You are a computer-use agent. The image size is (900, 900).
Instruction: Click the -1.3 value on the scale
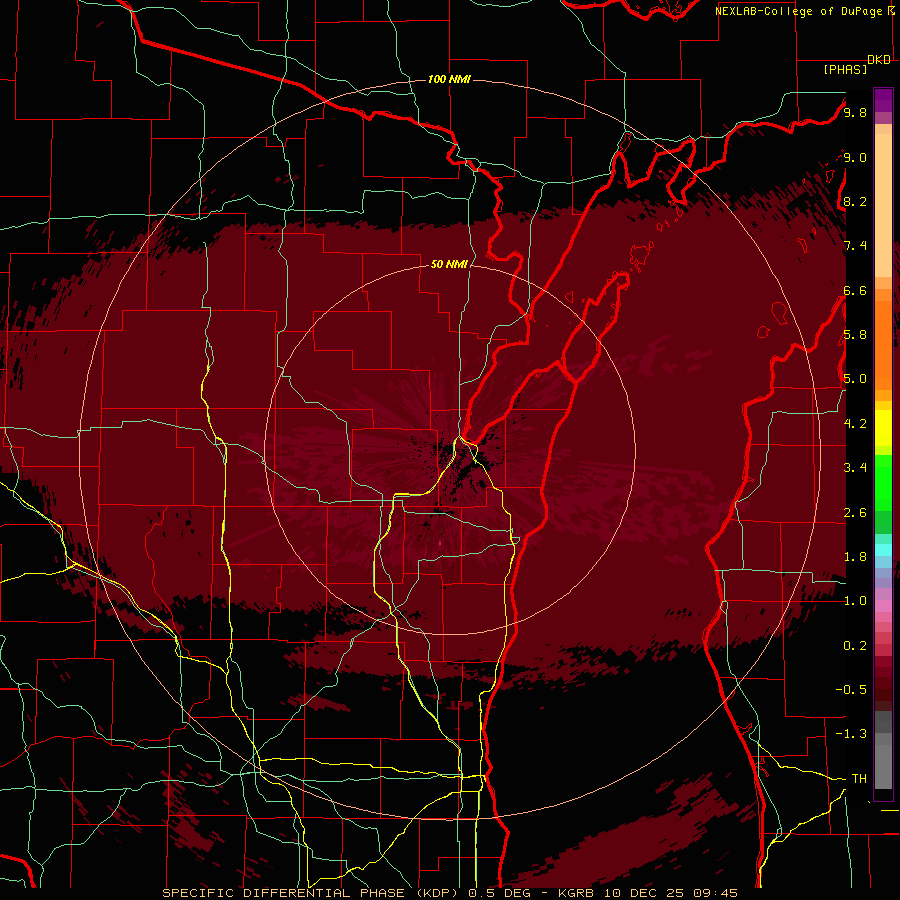(851, 734)
